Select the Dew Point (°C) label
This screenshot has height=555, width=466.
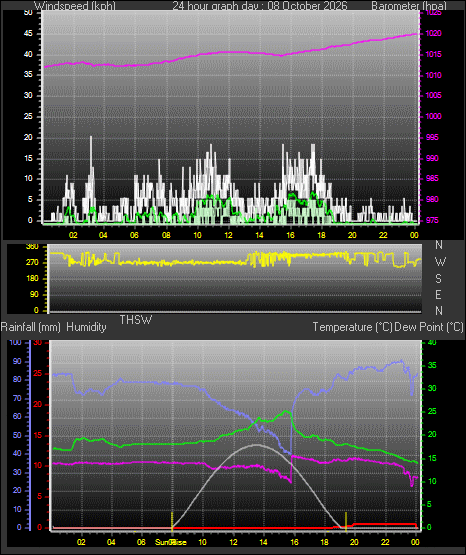pyautogui.click(x=429, y=327)
